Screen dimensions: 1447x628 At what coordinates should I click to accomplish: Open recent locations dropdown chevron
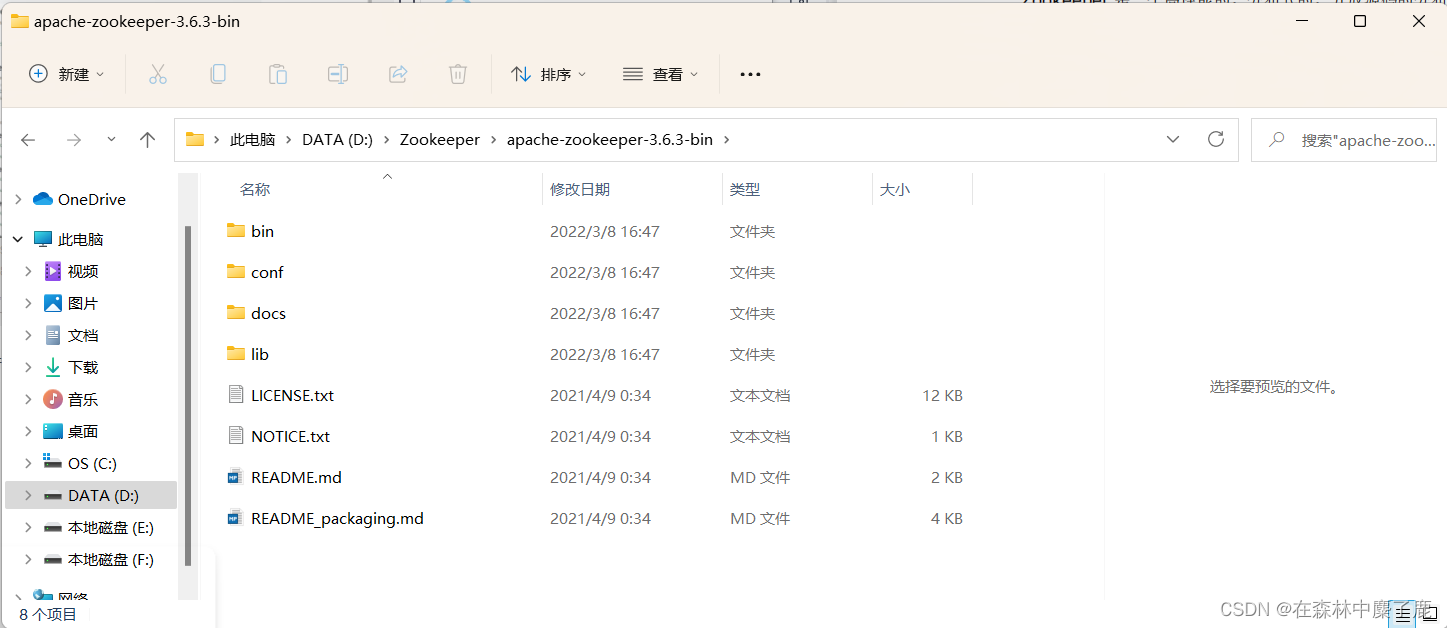[111, 140]
